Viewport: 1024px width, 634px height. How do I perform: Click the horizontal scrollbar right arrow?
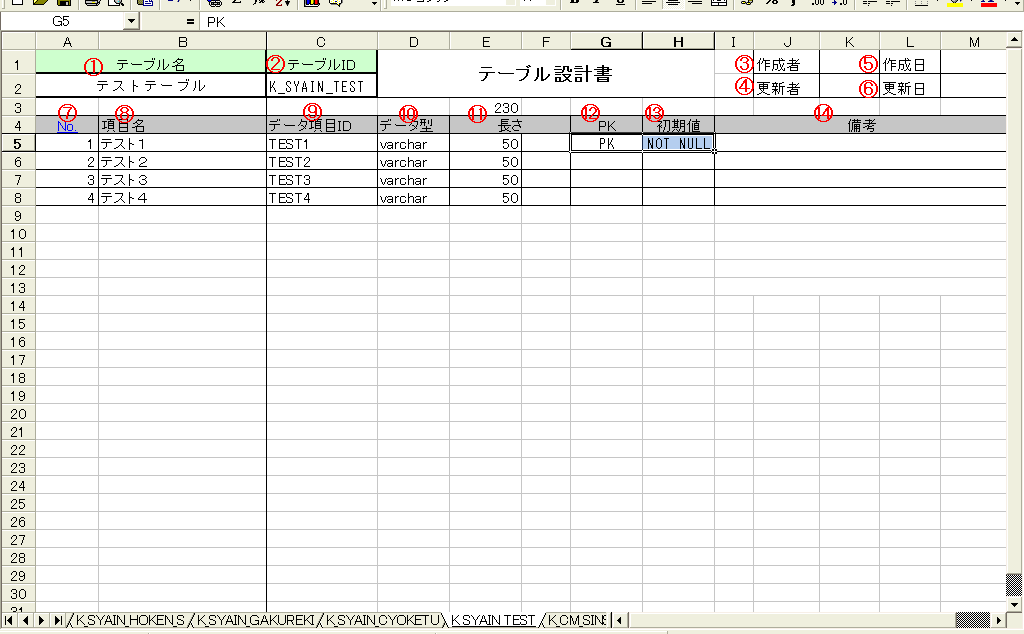(997, 621)
